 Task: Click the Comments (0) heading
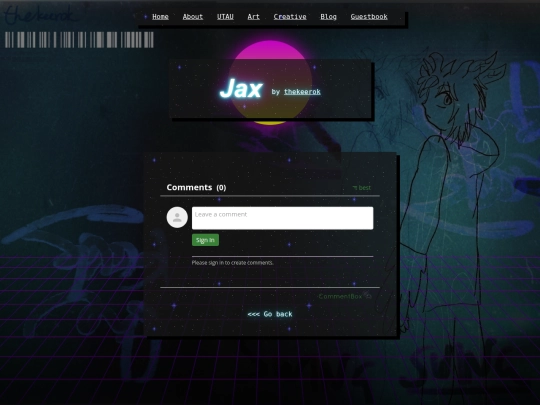pos(196,187)
